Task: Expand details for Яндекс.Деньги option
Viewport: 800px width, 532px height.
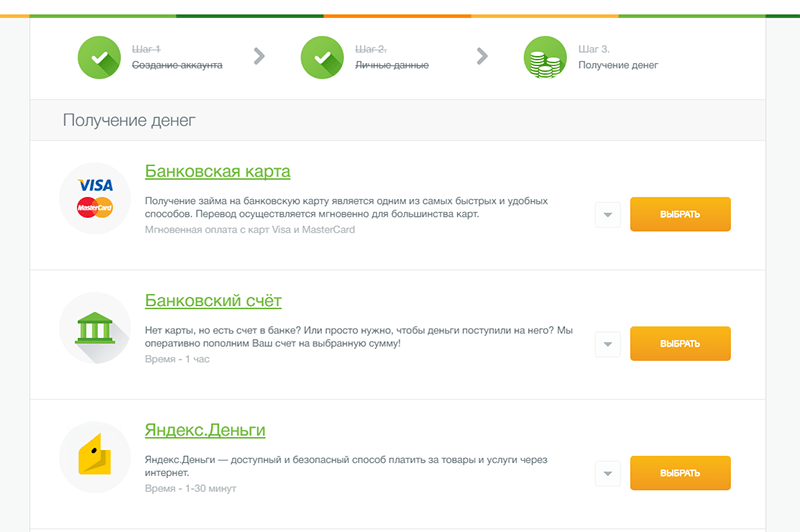Action: pyautogui.click(x=608, y=473)
